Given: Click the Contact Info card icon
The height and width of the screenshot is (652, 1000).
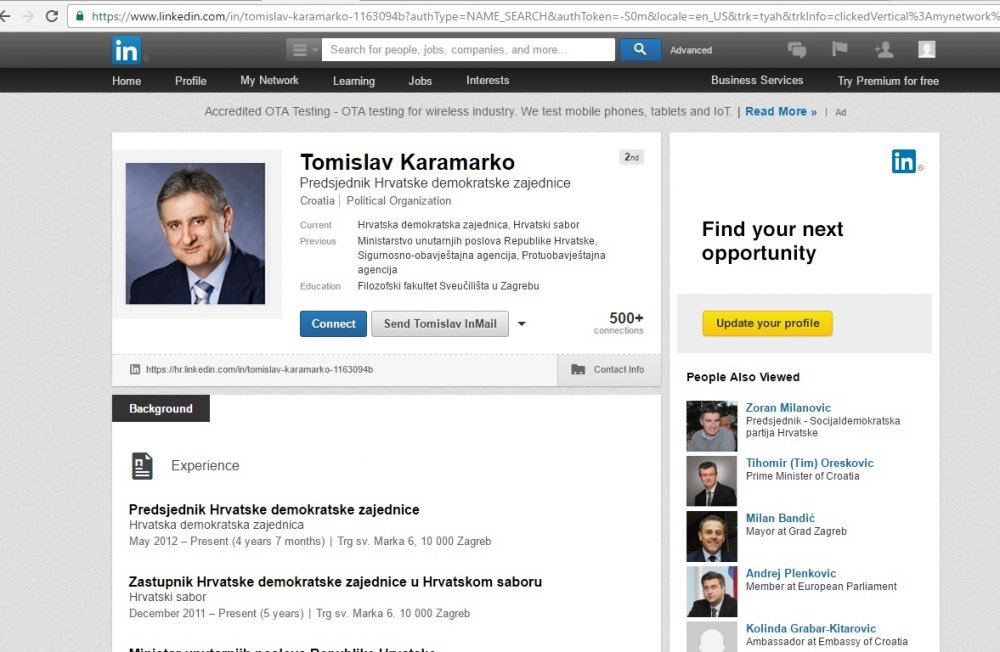Looking at the screenshot, I should 578,369.
